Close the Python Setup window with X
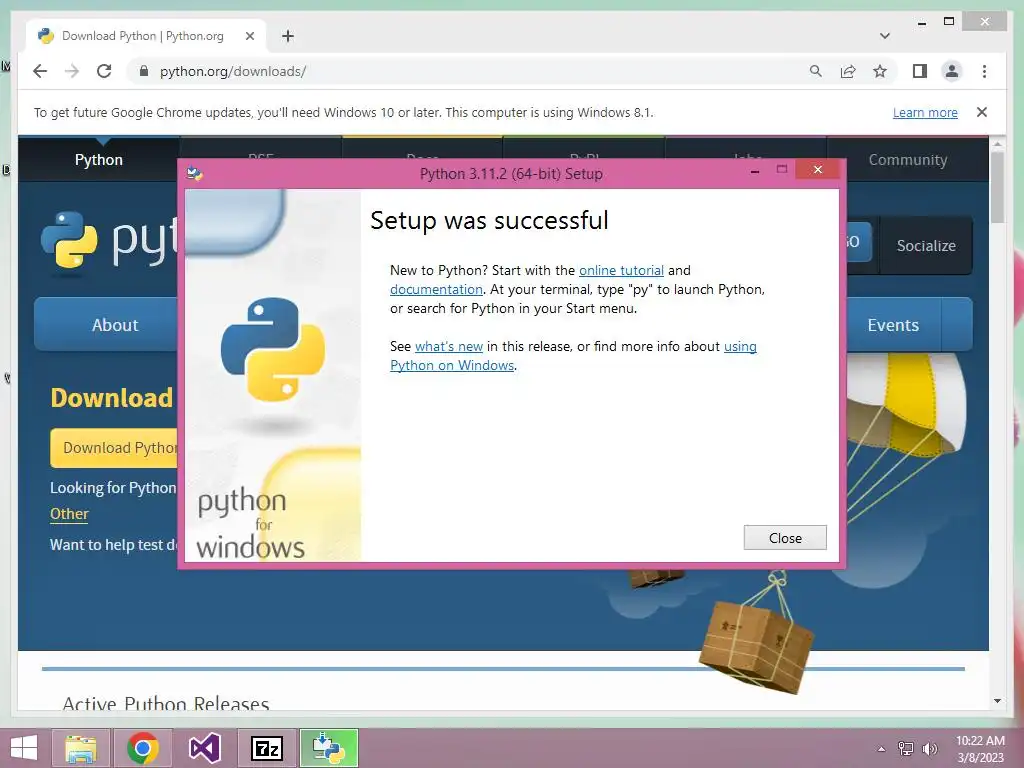The image size is (1024, 768). click(x=818, y=170)
